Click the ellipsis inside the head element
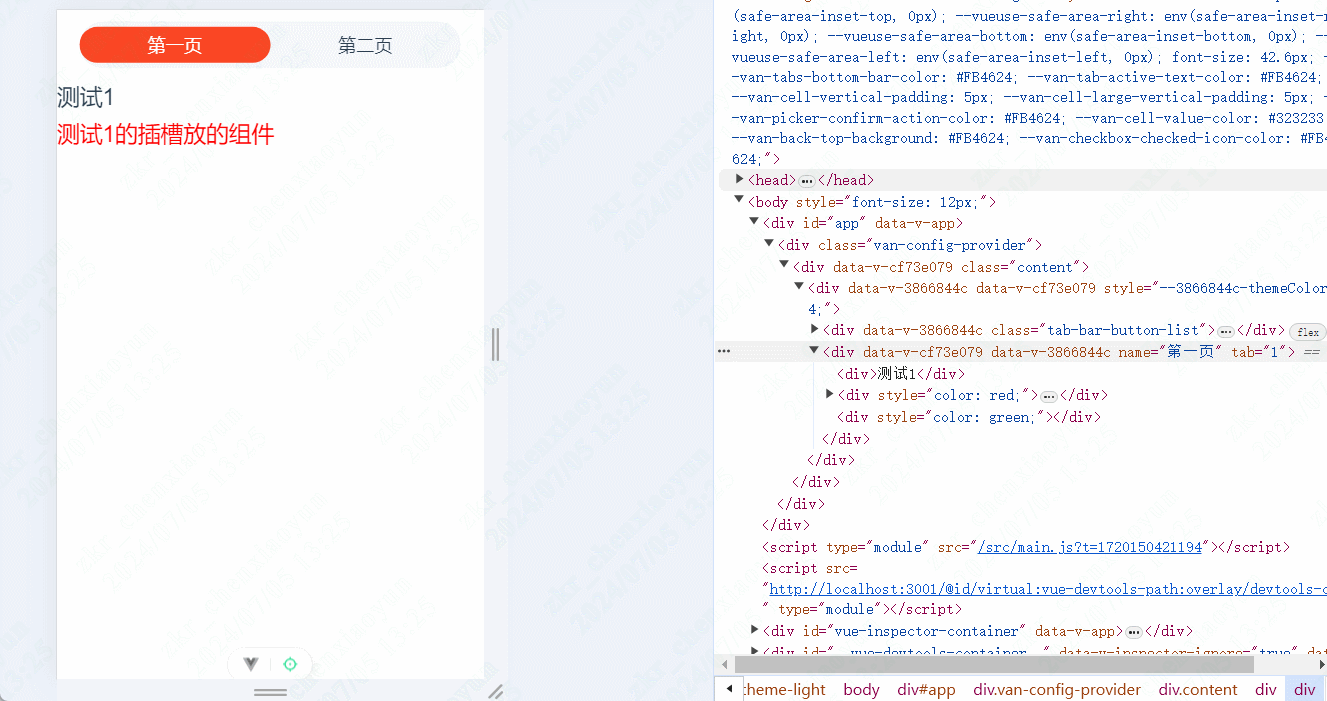This screenshot has height=701, width=1327. tap(807, 181)
